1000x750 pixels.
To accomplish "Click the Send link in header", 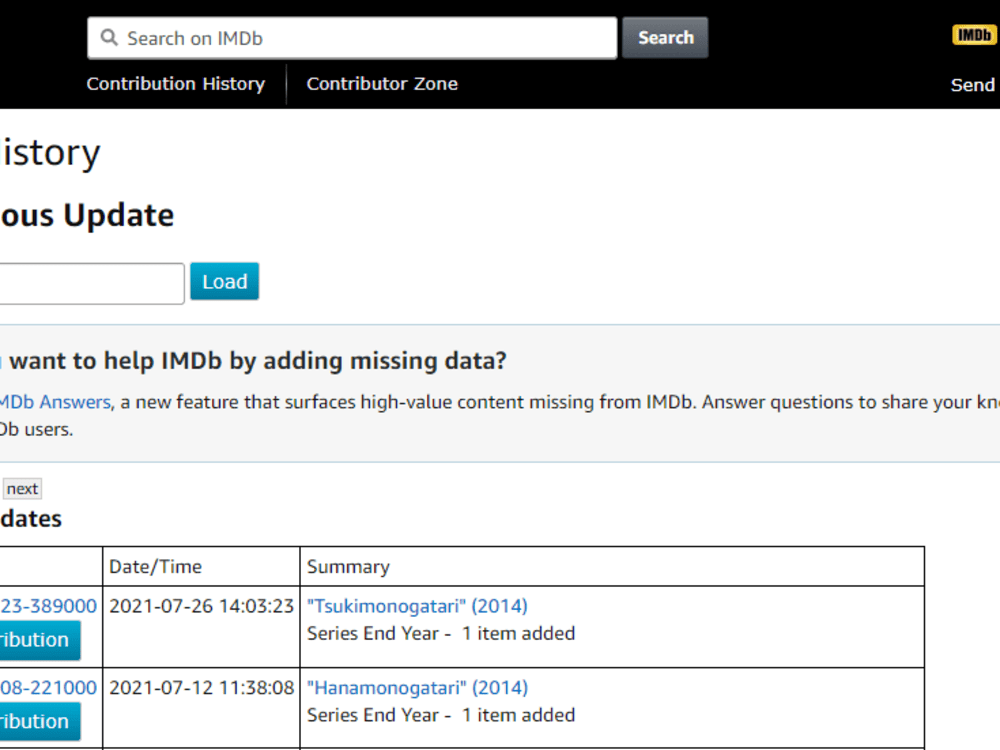I will click(x=973, y=85).
